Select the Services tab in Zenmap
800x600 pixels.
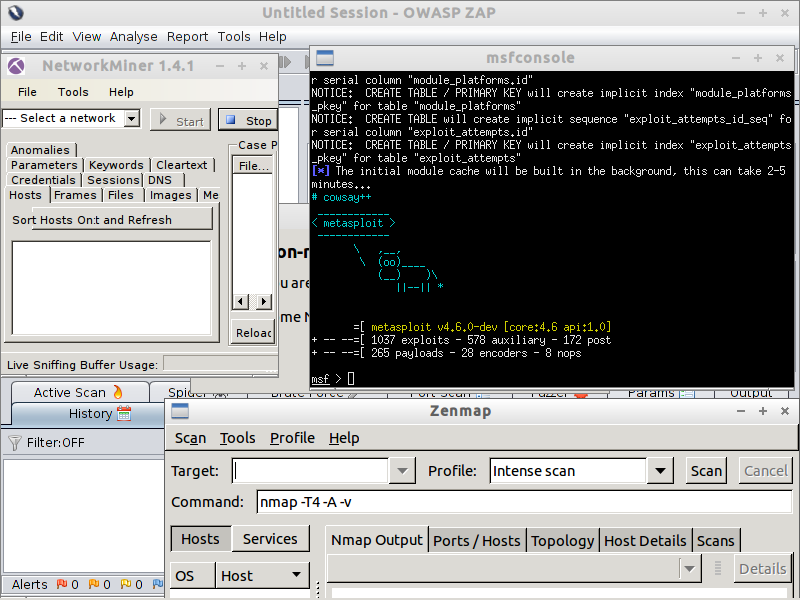pos(270,538)
